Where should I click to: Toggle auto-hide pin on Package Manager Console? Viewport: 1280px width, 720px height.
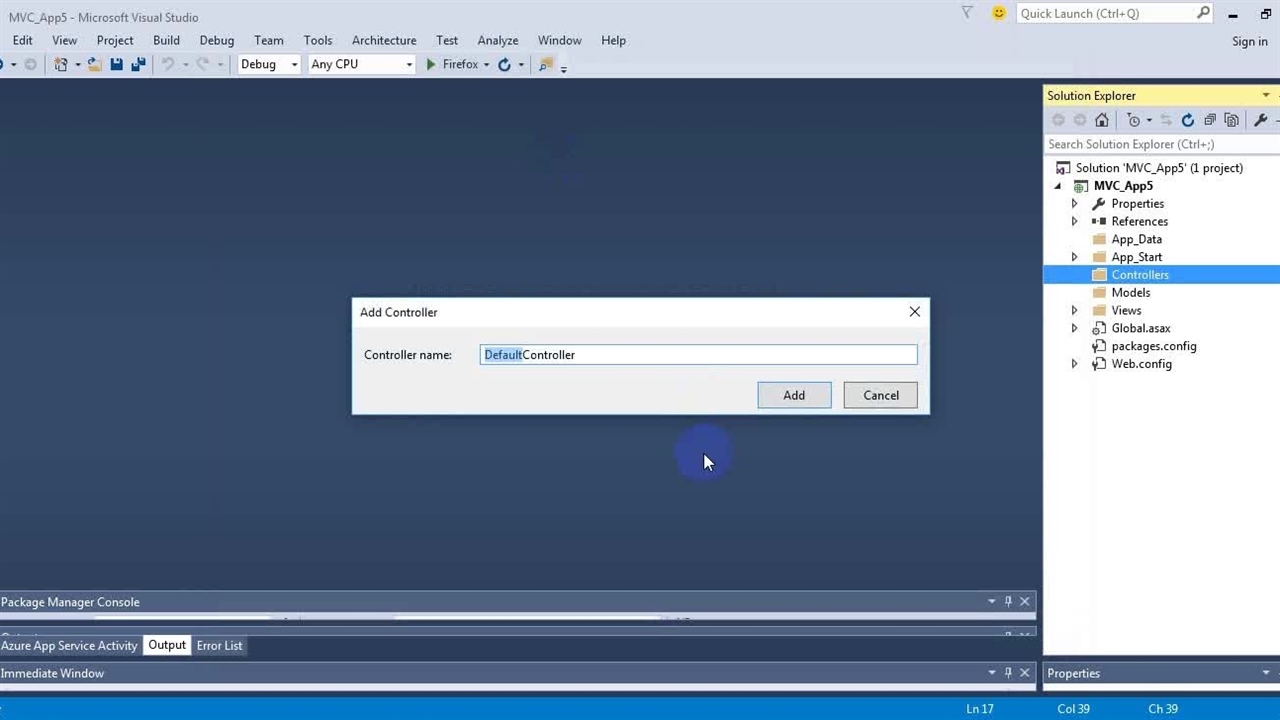pos(1008,602)
